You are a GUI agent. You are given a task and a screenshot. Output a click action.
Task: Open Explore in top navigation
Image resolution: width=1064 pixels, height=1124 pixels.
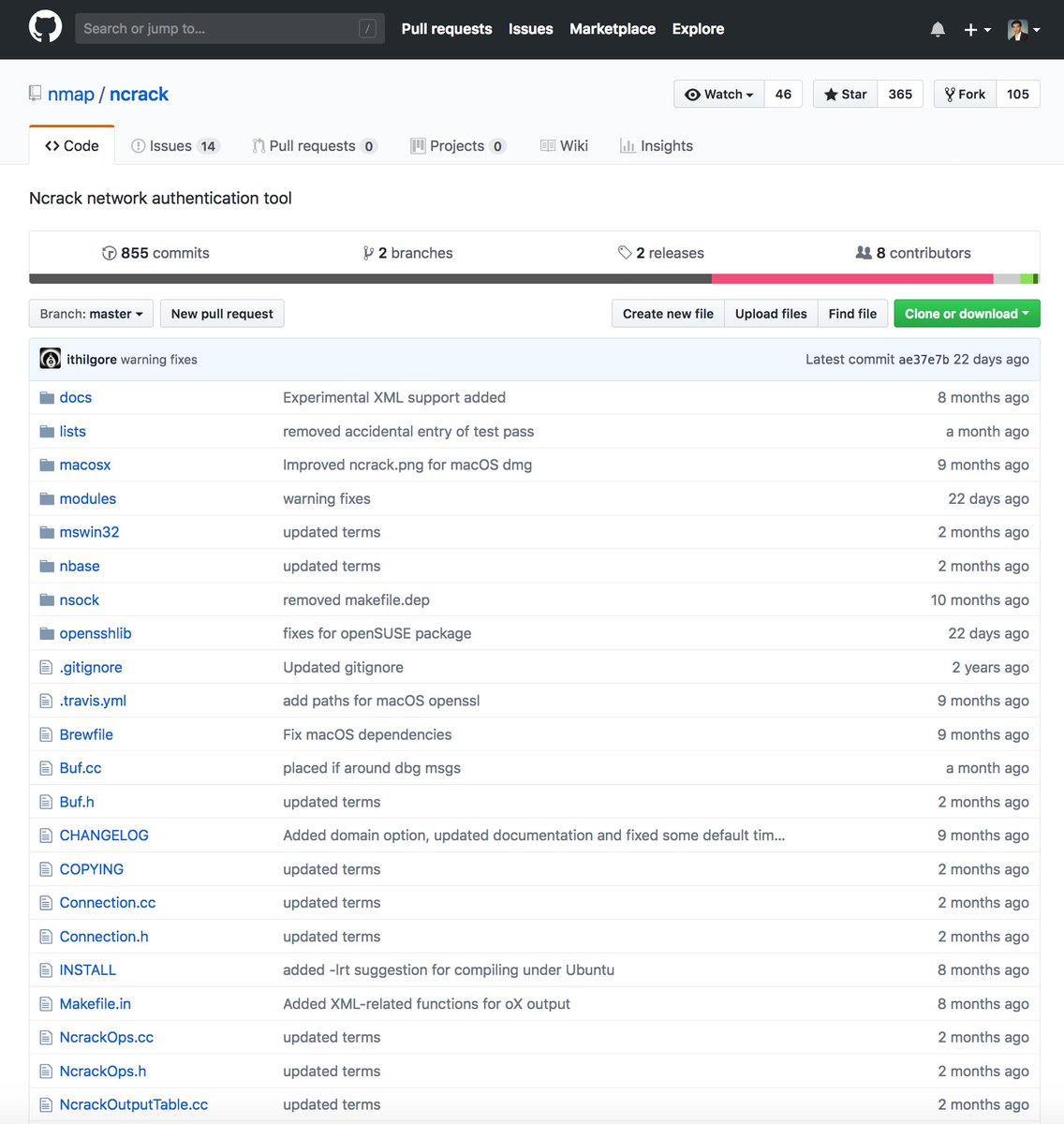coord(698,29)
